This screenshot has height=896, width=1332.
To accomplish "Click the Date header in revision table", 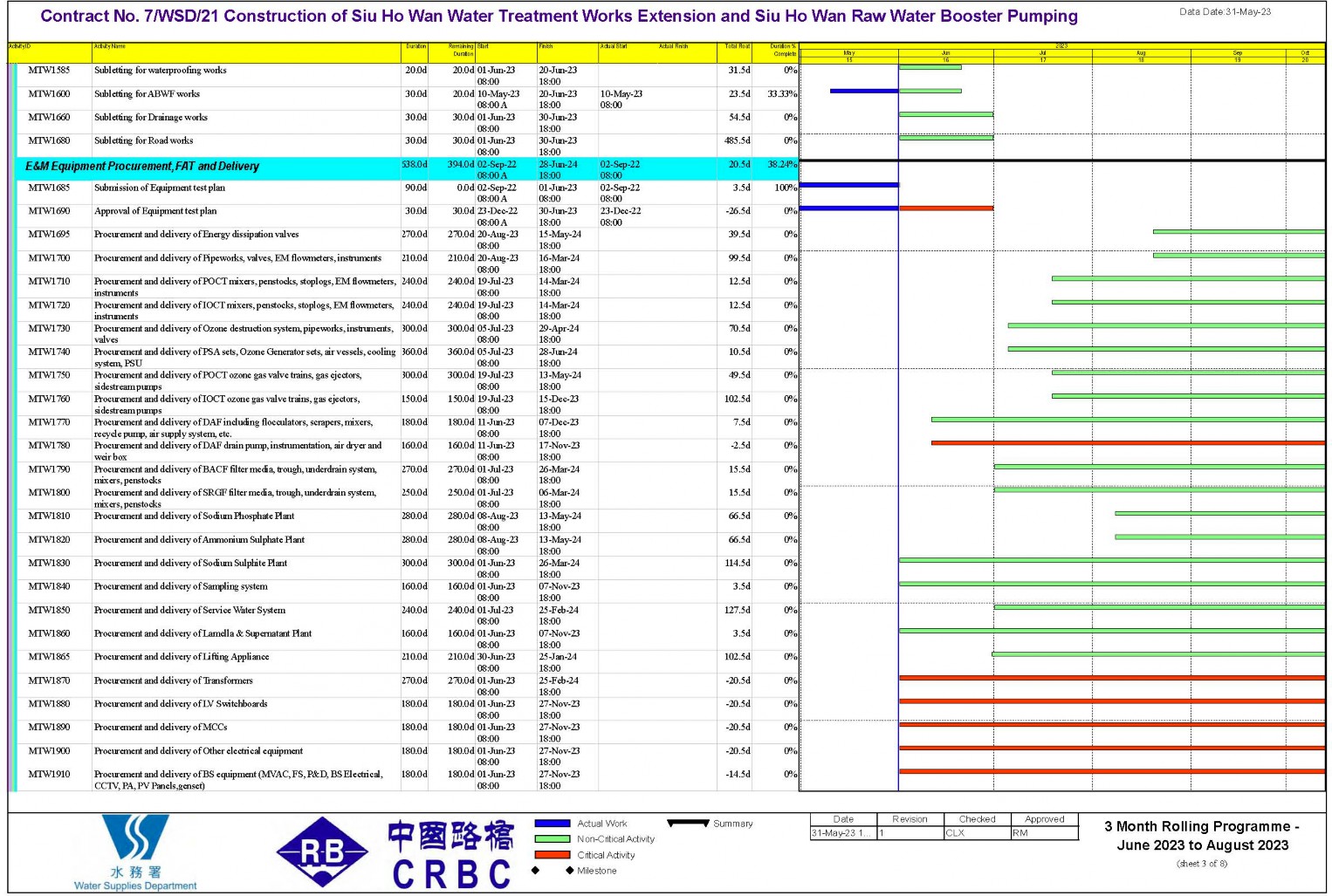I will (x=843, y=819).
